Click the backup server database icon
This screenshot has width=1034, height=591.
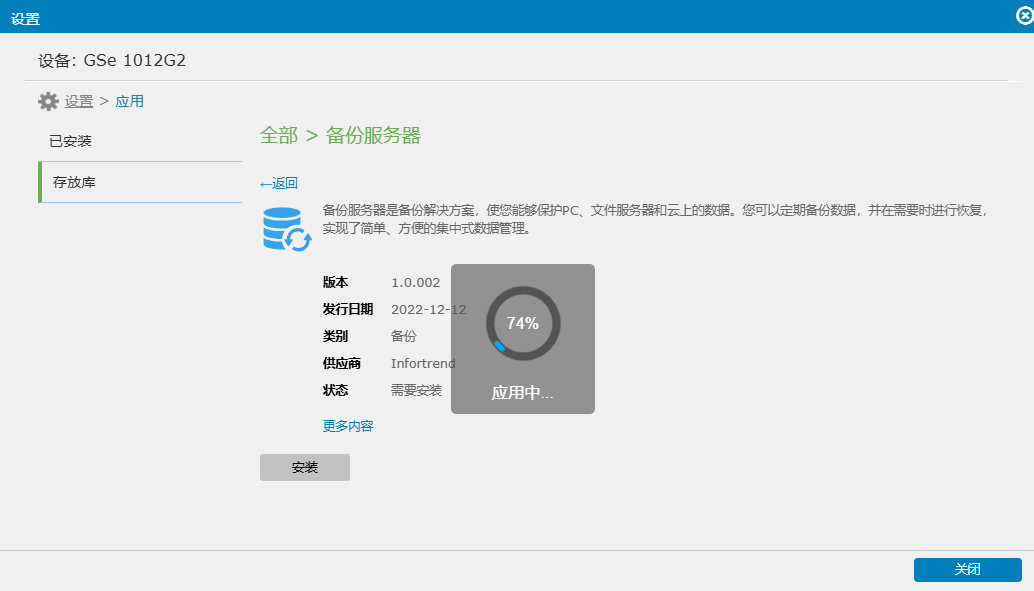click(x=286, y=228)
